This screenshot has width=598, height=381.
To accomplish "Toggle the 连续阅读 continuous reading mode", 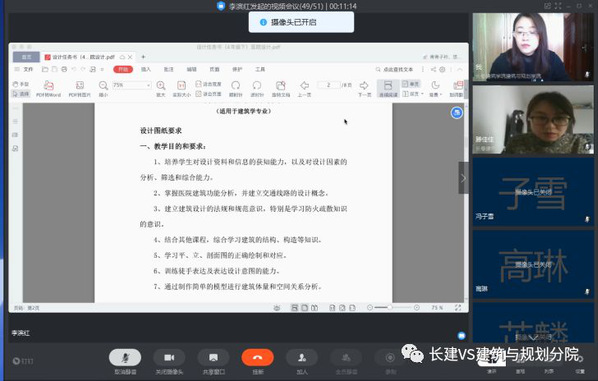I will pos(388,88).
